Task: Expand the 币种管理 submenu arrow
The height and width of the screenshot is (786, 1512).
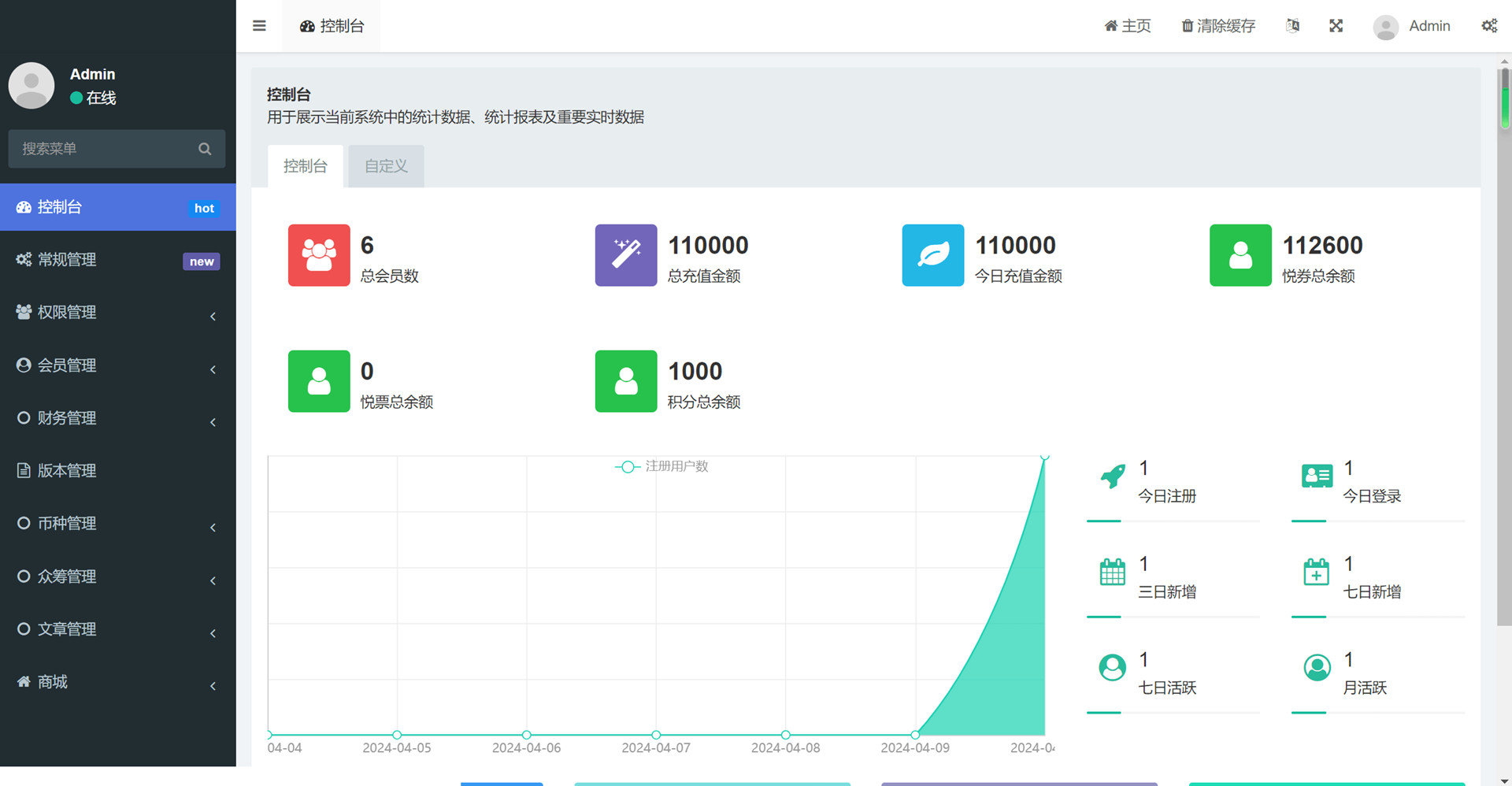Action: click(213, 528)
